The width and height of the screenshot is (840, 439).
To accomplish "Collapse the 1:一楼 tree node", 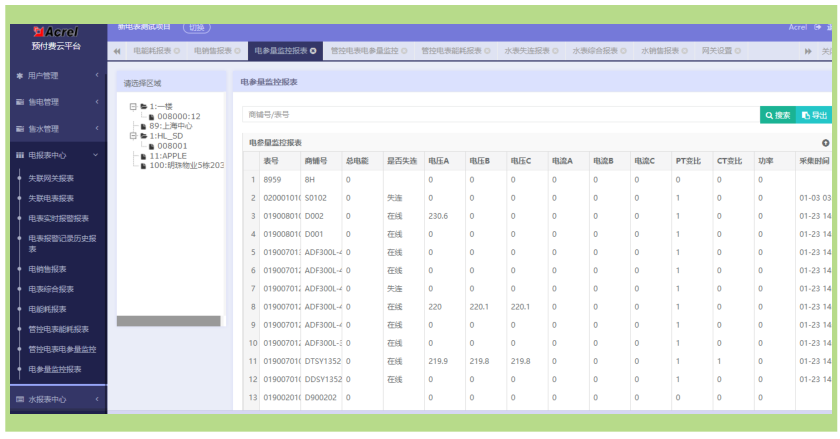I will 133,107.
